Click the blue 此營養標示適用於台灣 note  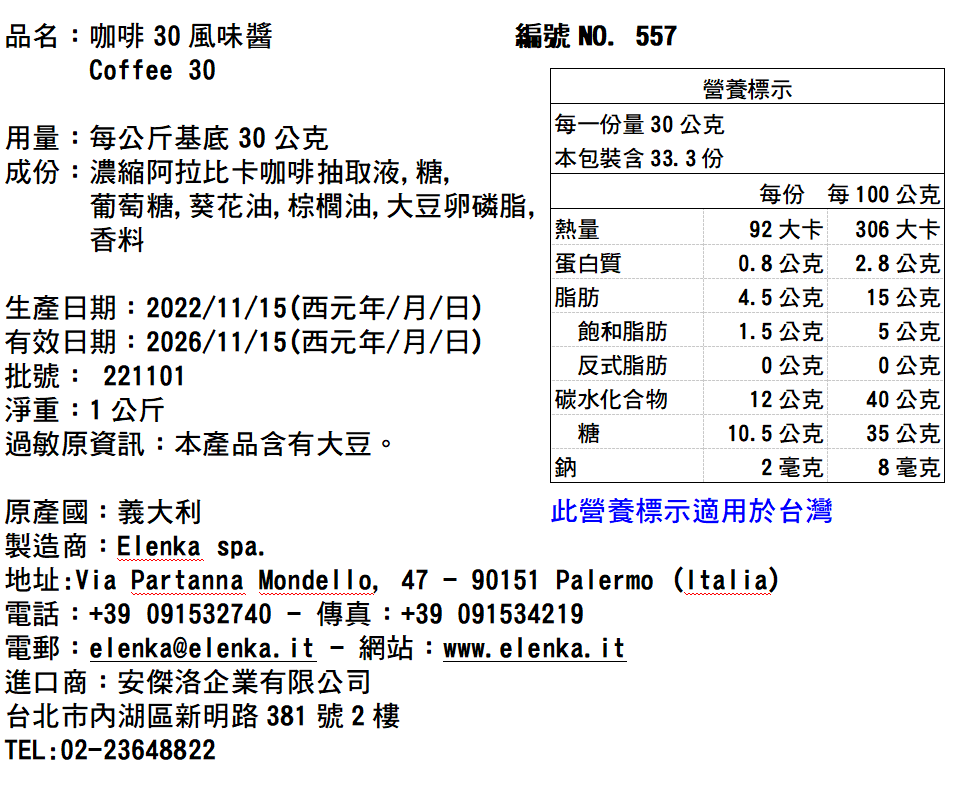click(x=691, y=512)
